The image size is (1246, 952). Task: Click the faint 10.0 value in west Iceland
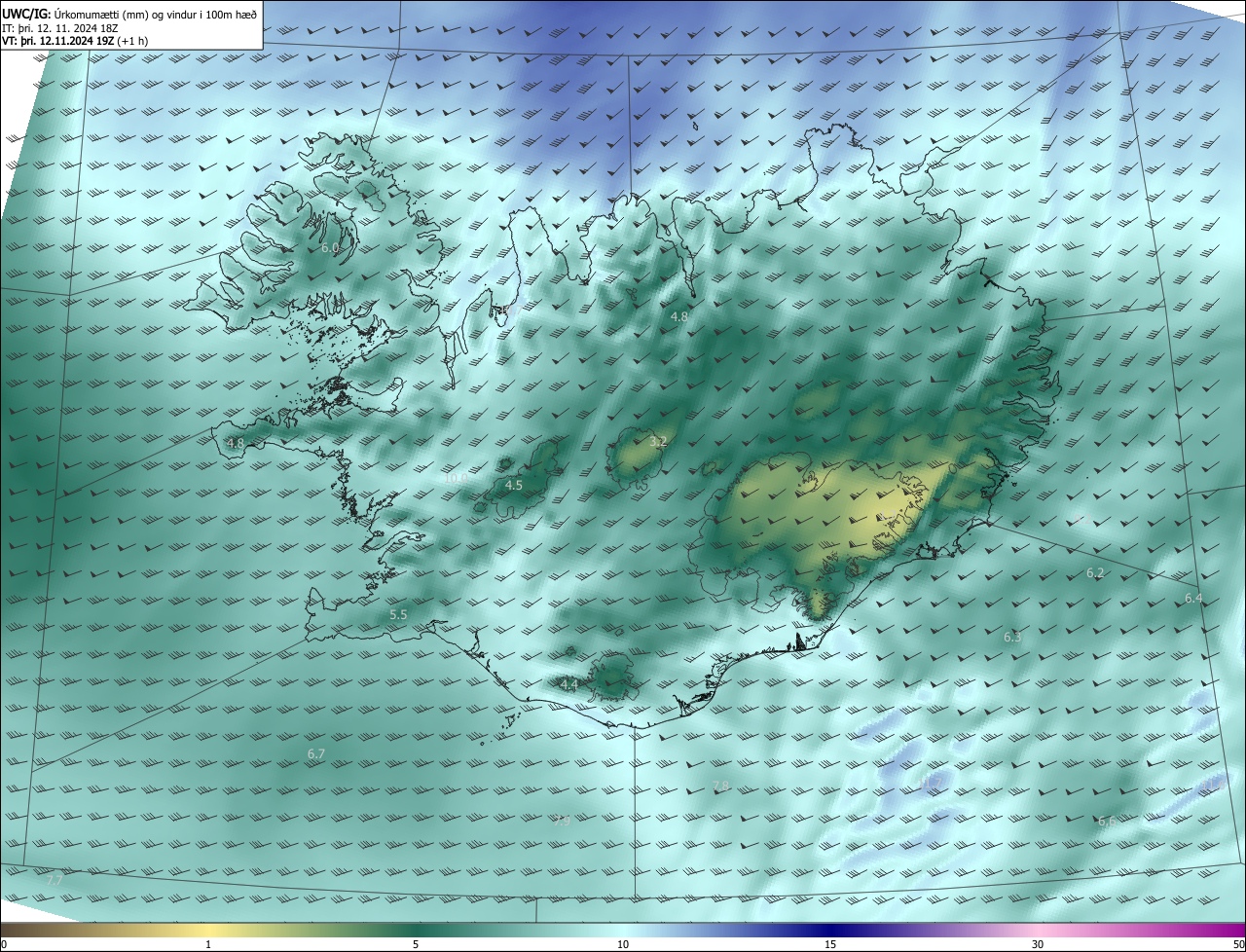click(x=456, y=479)
